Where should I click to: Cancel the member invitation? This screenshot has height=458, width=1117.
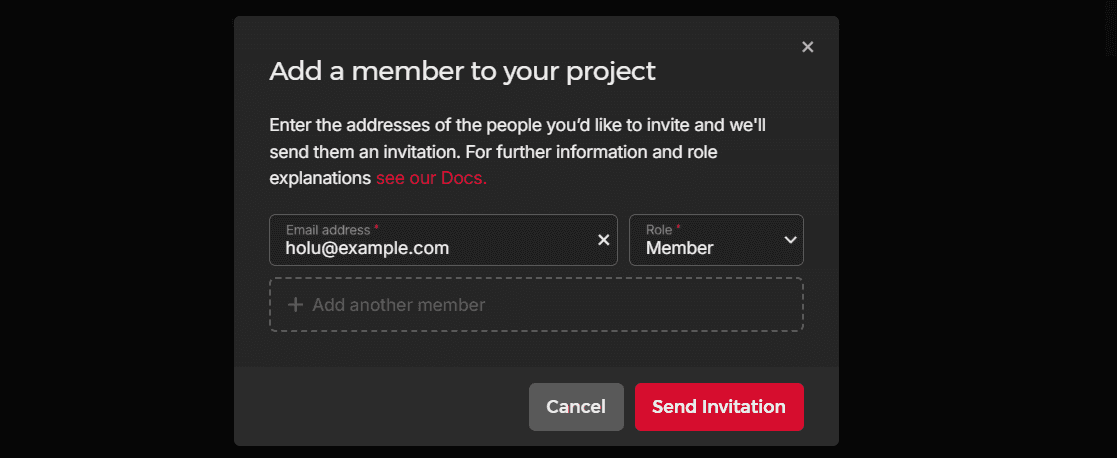[x=576, y=407]
